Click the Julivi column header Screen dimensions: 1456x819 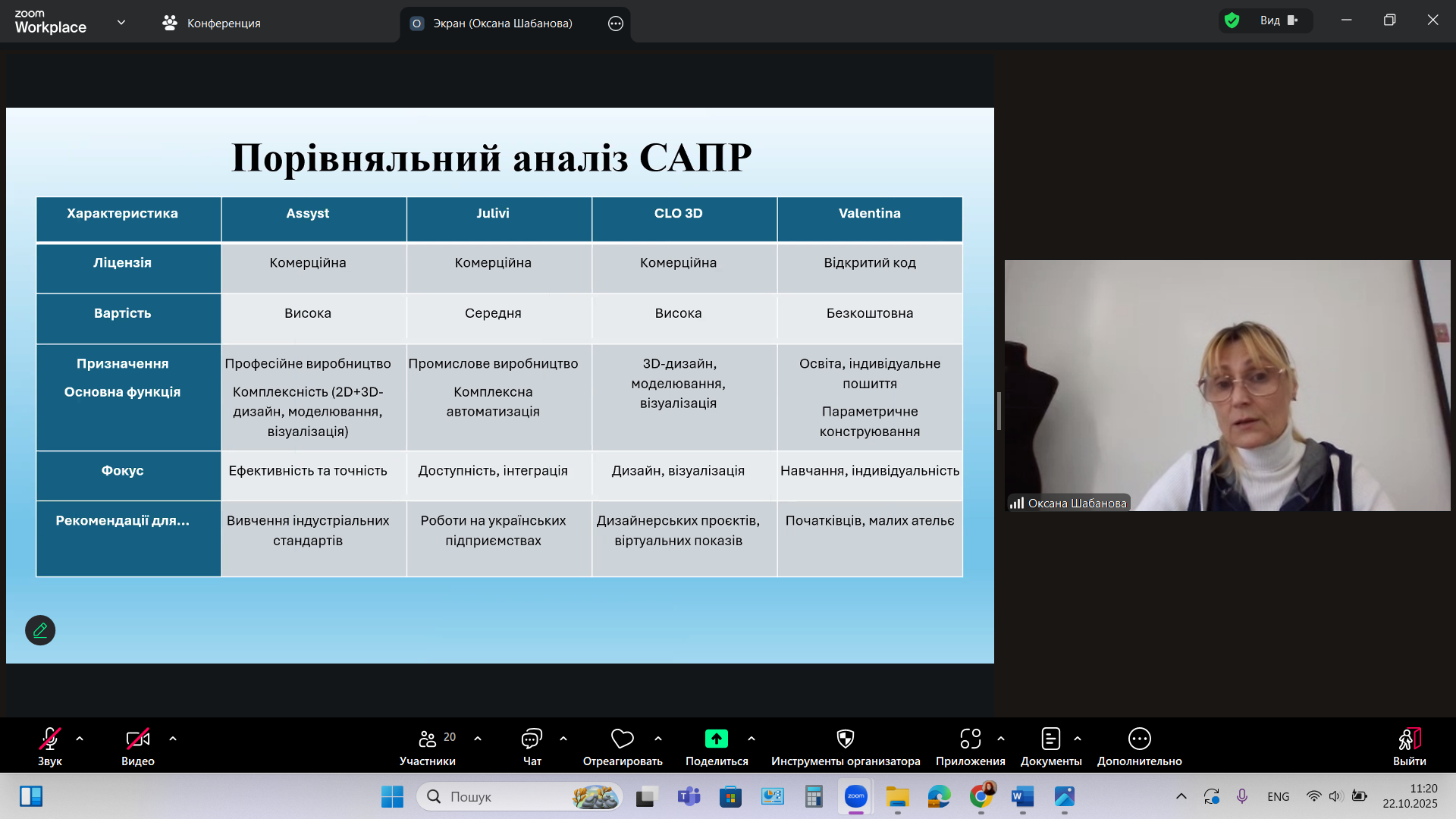pos(499,219)
